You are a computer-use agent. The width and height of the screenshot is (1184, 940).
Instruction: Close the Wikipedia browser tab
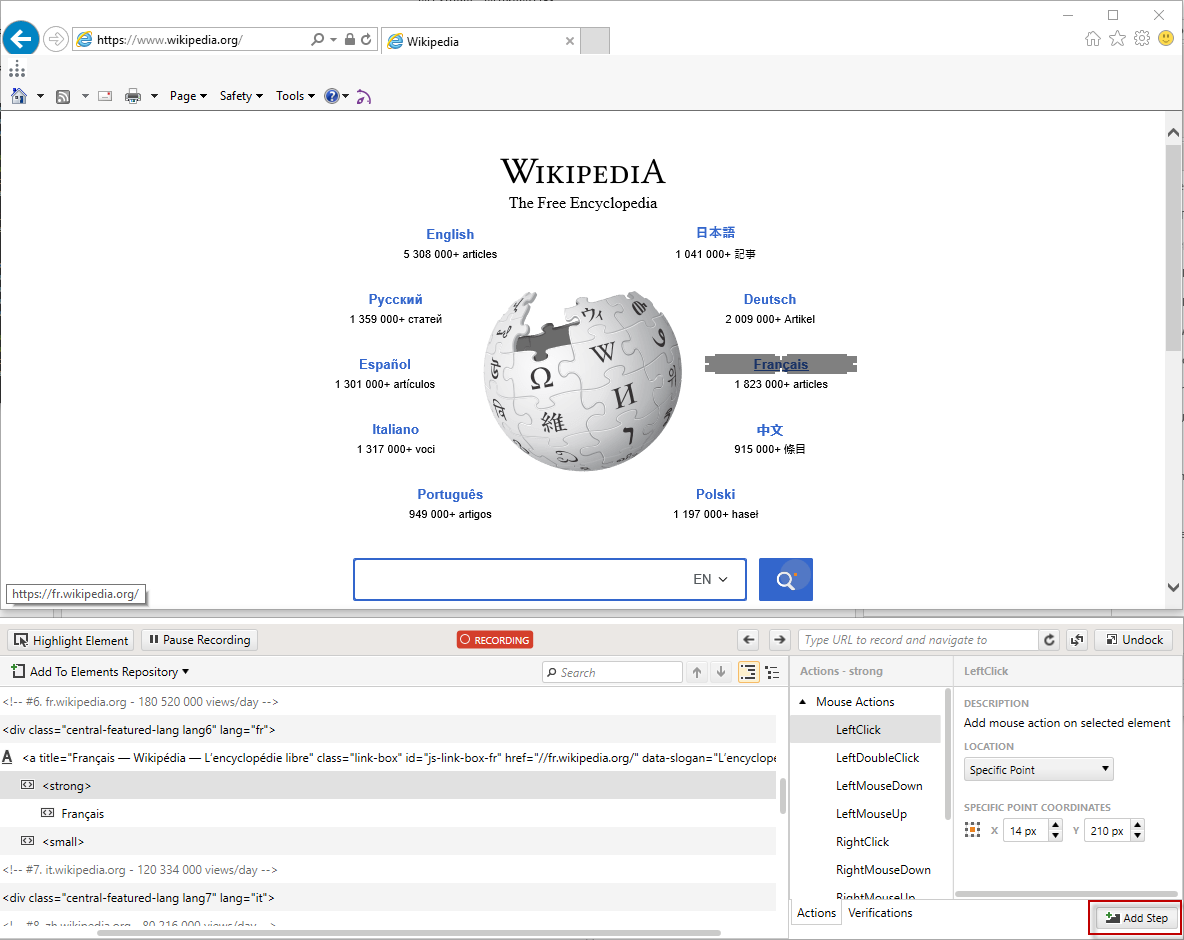point(569,42)
